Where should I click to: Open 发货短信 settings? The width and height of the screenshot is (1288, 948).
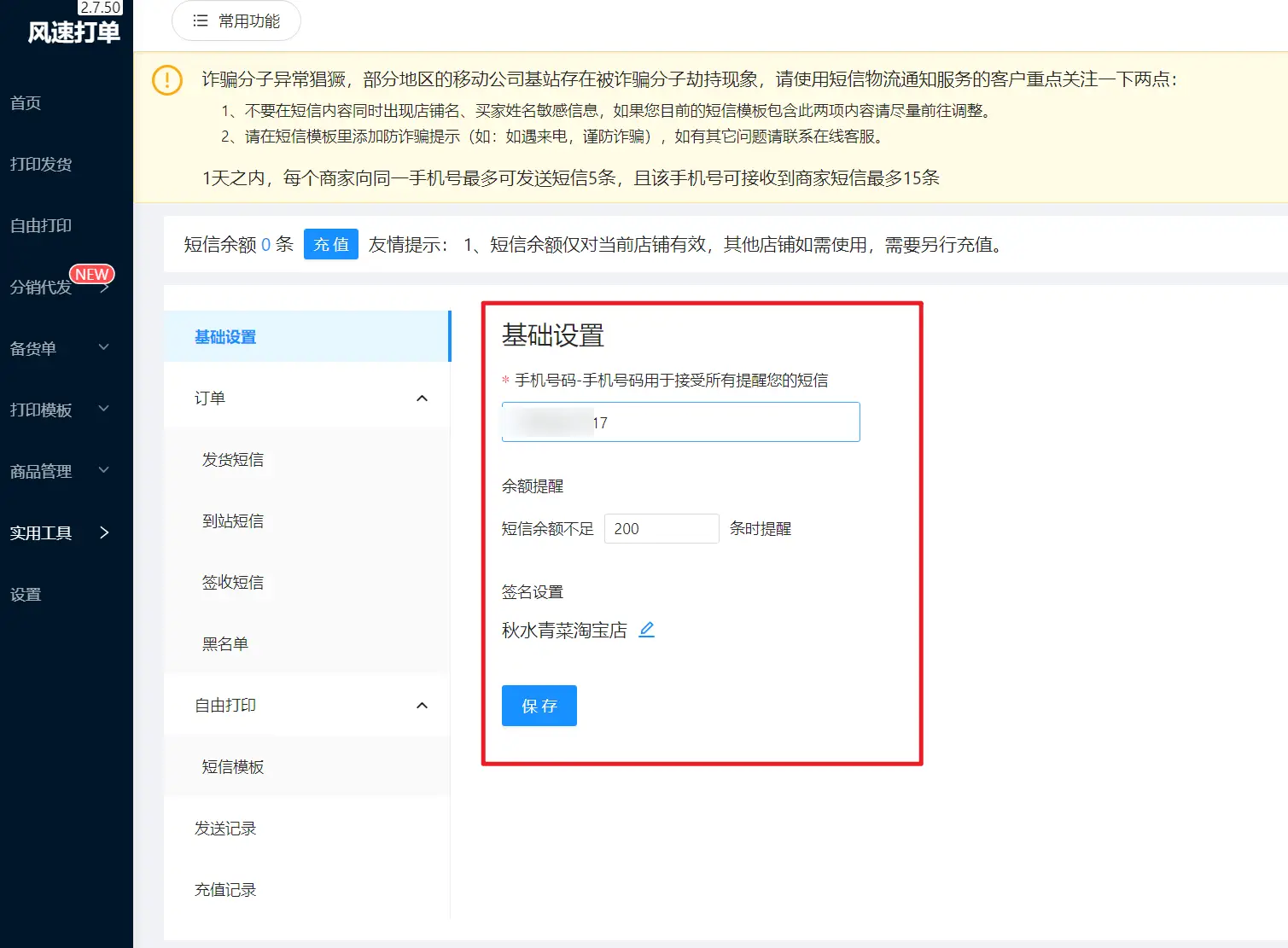[x=233, y=460]
